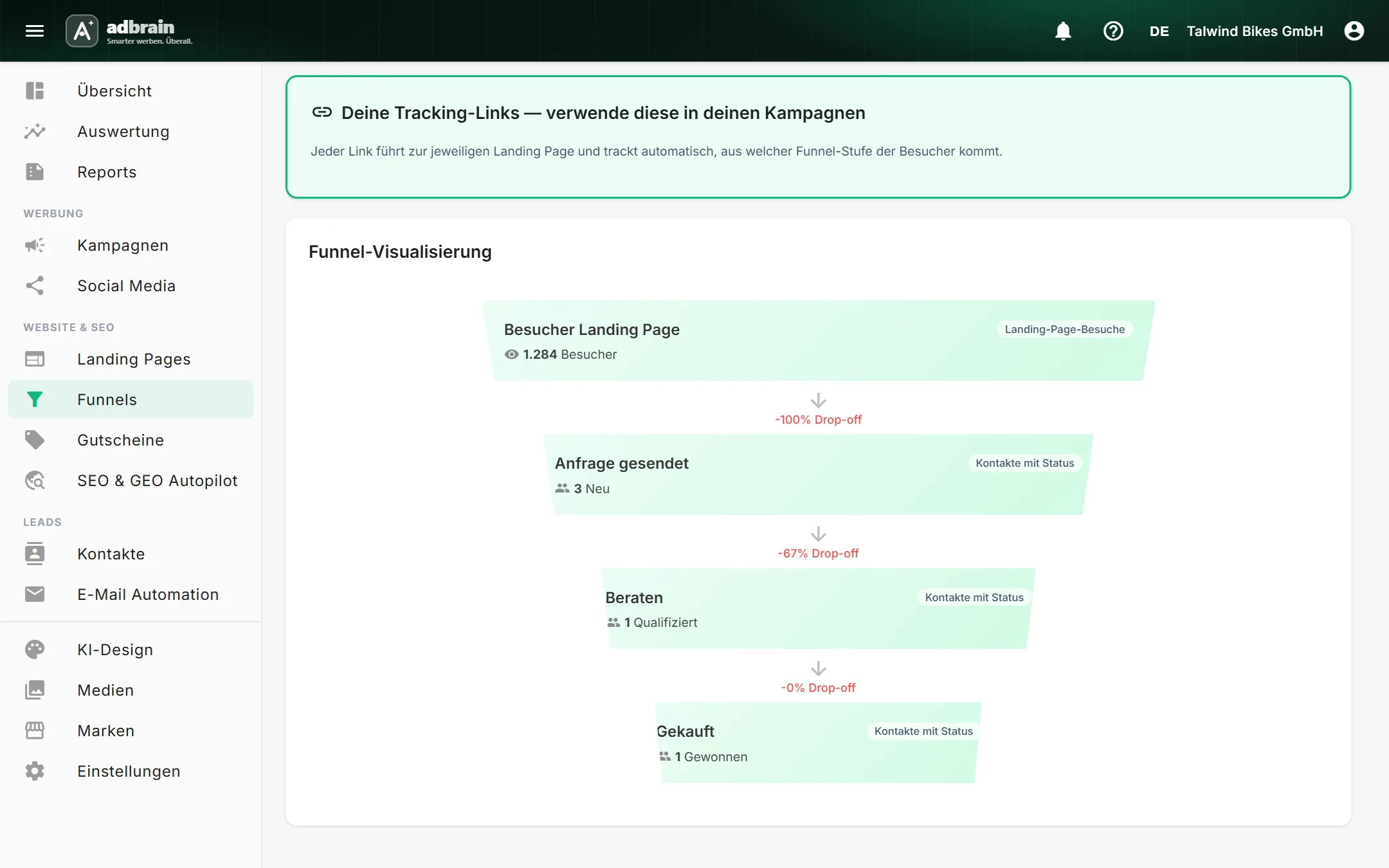The width and height of the screenshot is (1389, 868).
Task: Open the help question-mark icon
Action: tap(1113, 31)
